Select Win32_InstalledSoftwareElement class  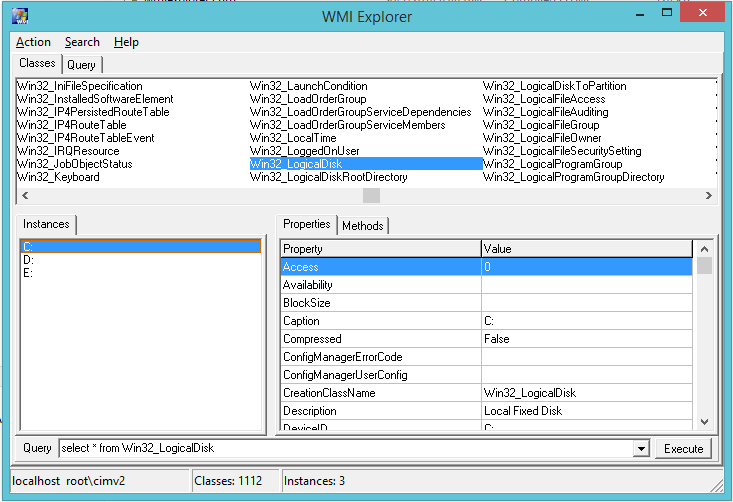[x=95, y=99]
